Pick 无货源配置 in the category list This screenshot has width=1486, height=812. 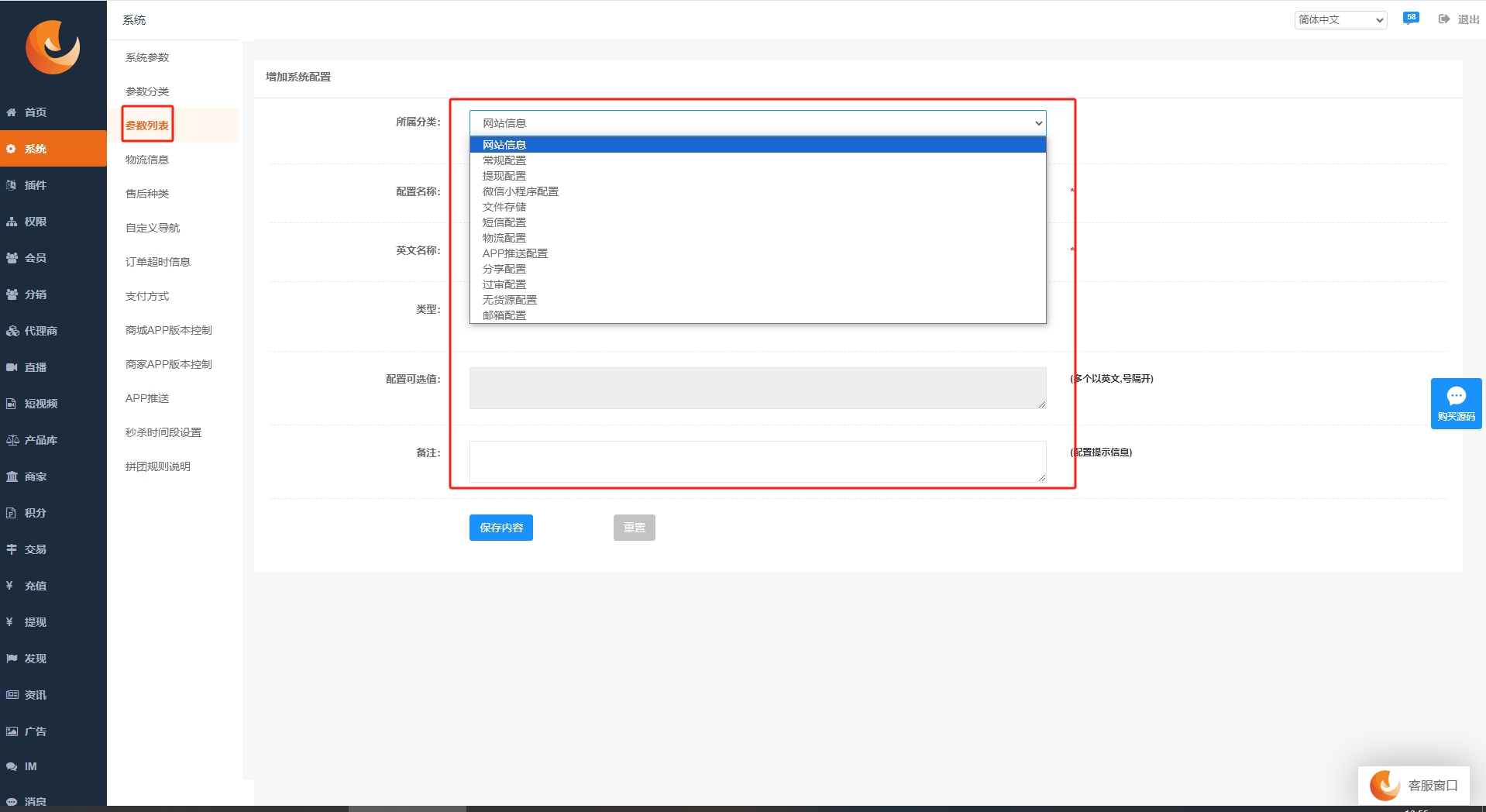758,300
